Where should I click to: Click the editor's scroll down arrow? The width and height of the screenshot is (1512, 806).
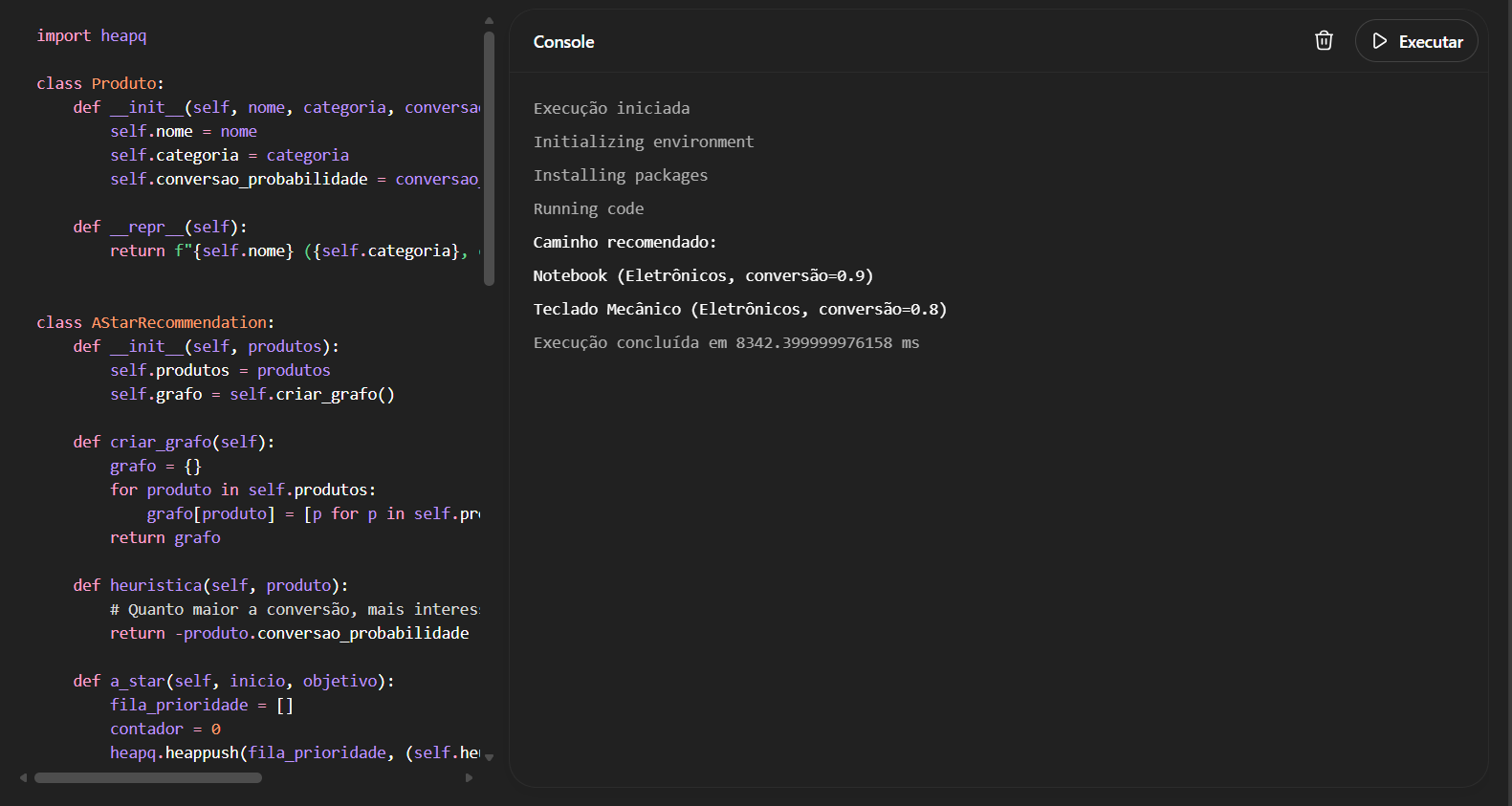(x=489, y=757)
